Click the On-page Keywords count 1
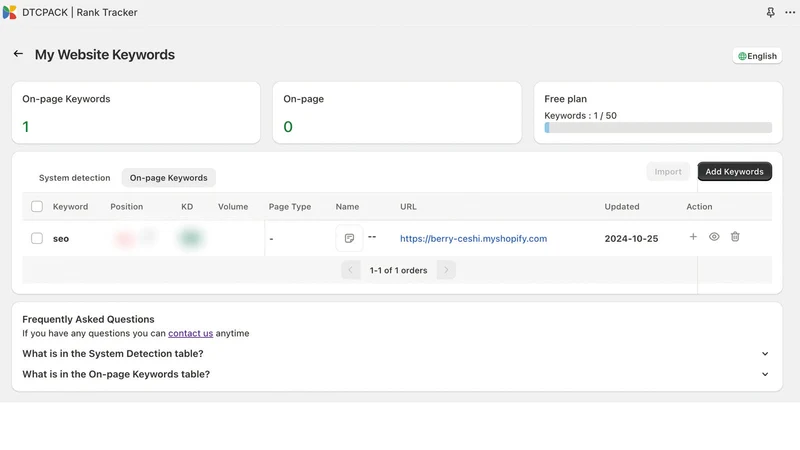800x450 pixels. pyautogui.click(x=26, y=127)
